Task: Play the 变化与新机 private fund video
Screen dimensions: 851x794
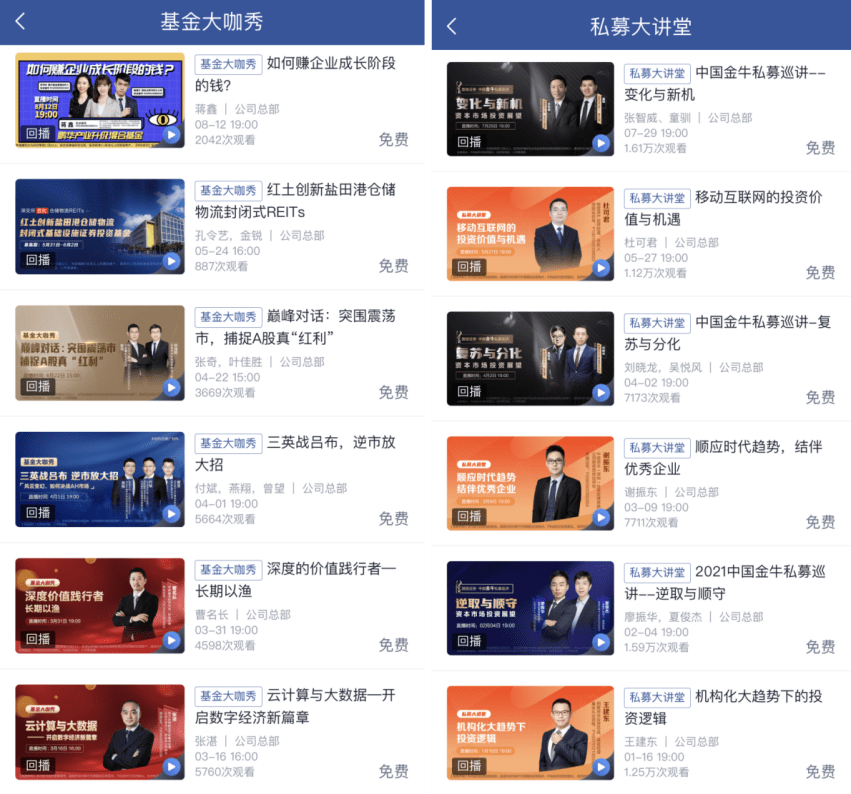Action: (601, 143)
